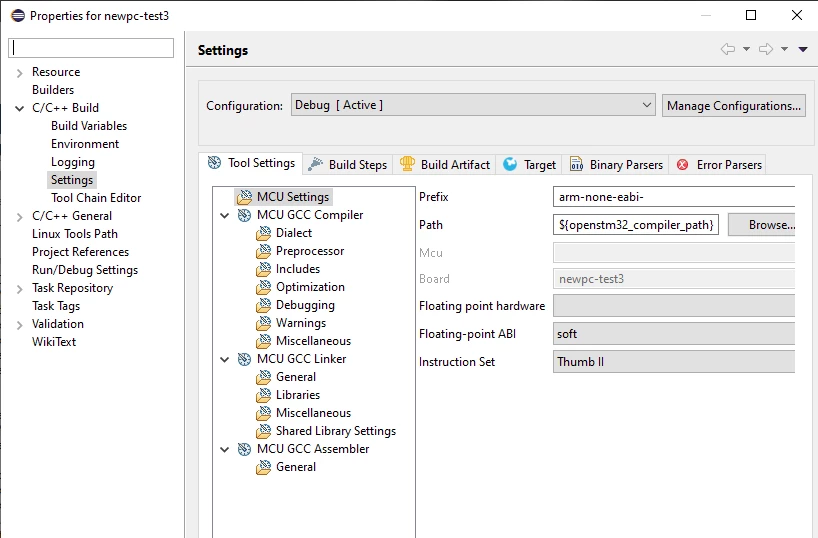Image resolution: width=818 pixels, height=538 pixels.
Task: Click the Path compiler path field
Action: (635, 224)
